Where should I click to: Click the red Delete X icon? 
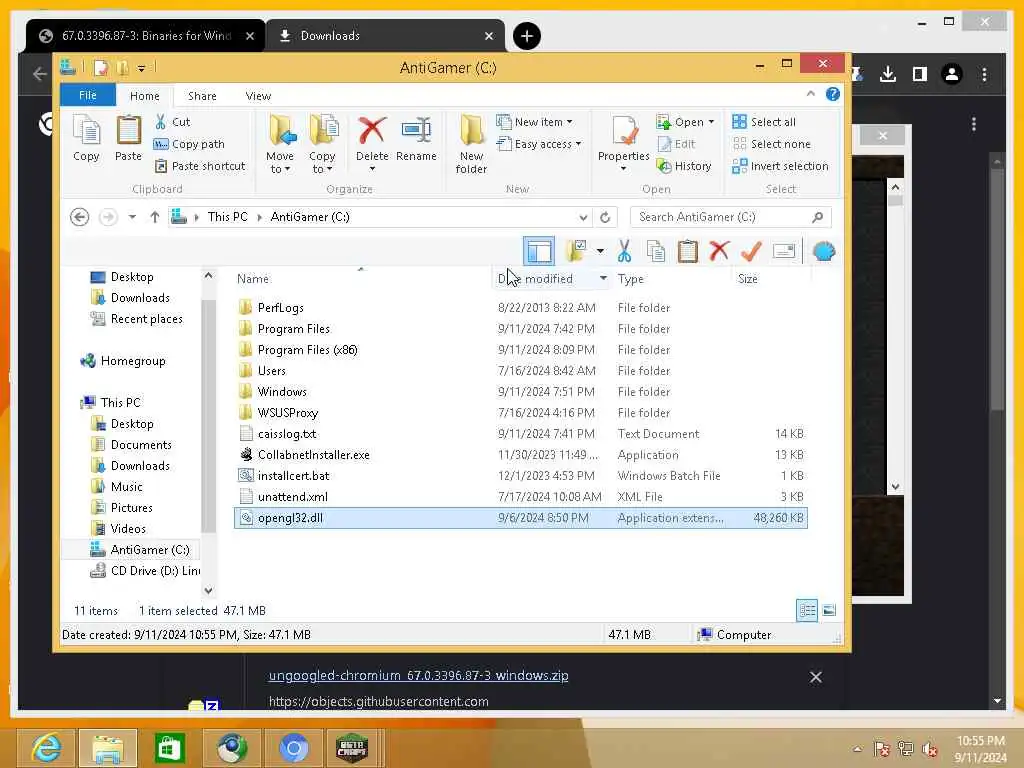372,131
